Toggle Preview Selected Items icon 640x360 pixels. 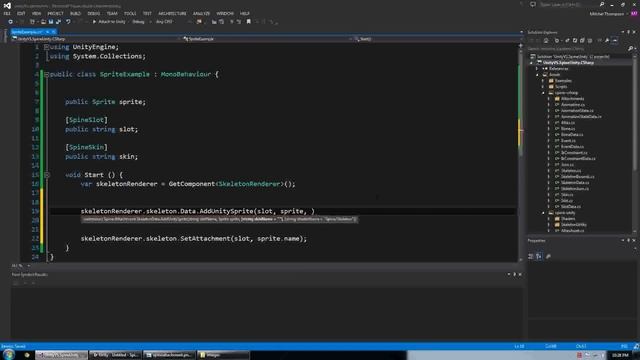point(615,40)
